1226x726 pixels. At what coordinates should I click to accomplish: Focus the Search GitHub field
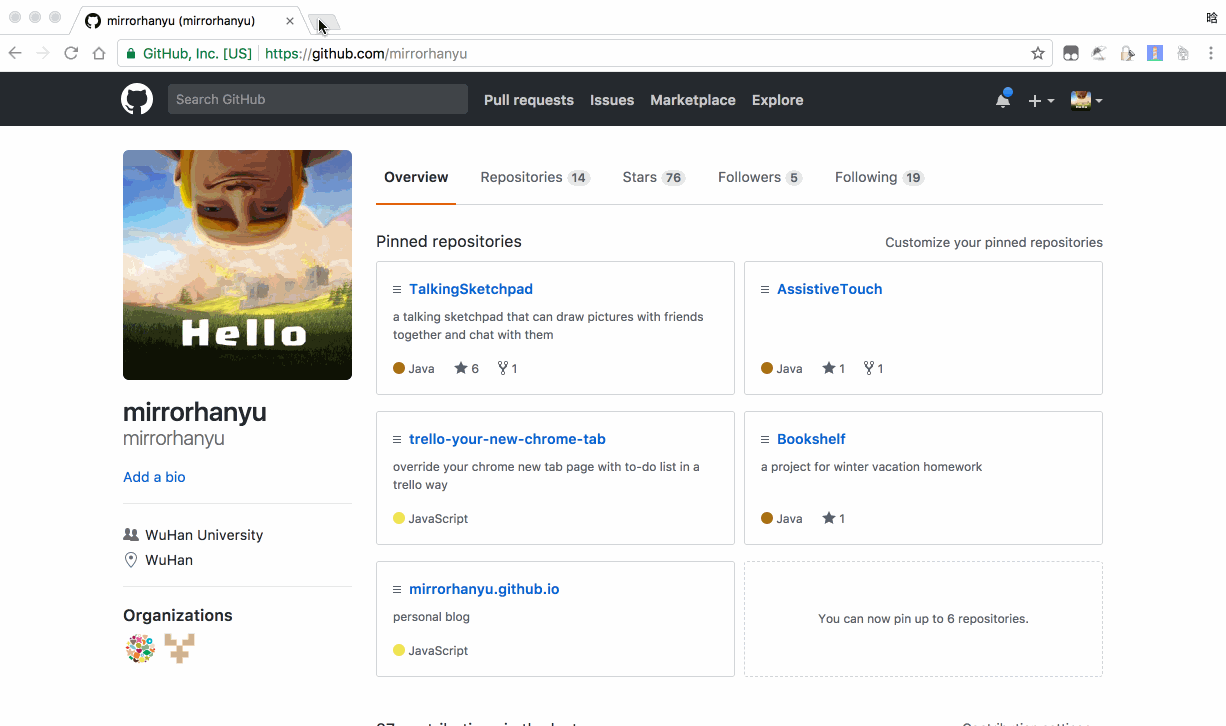click(318, 99)
